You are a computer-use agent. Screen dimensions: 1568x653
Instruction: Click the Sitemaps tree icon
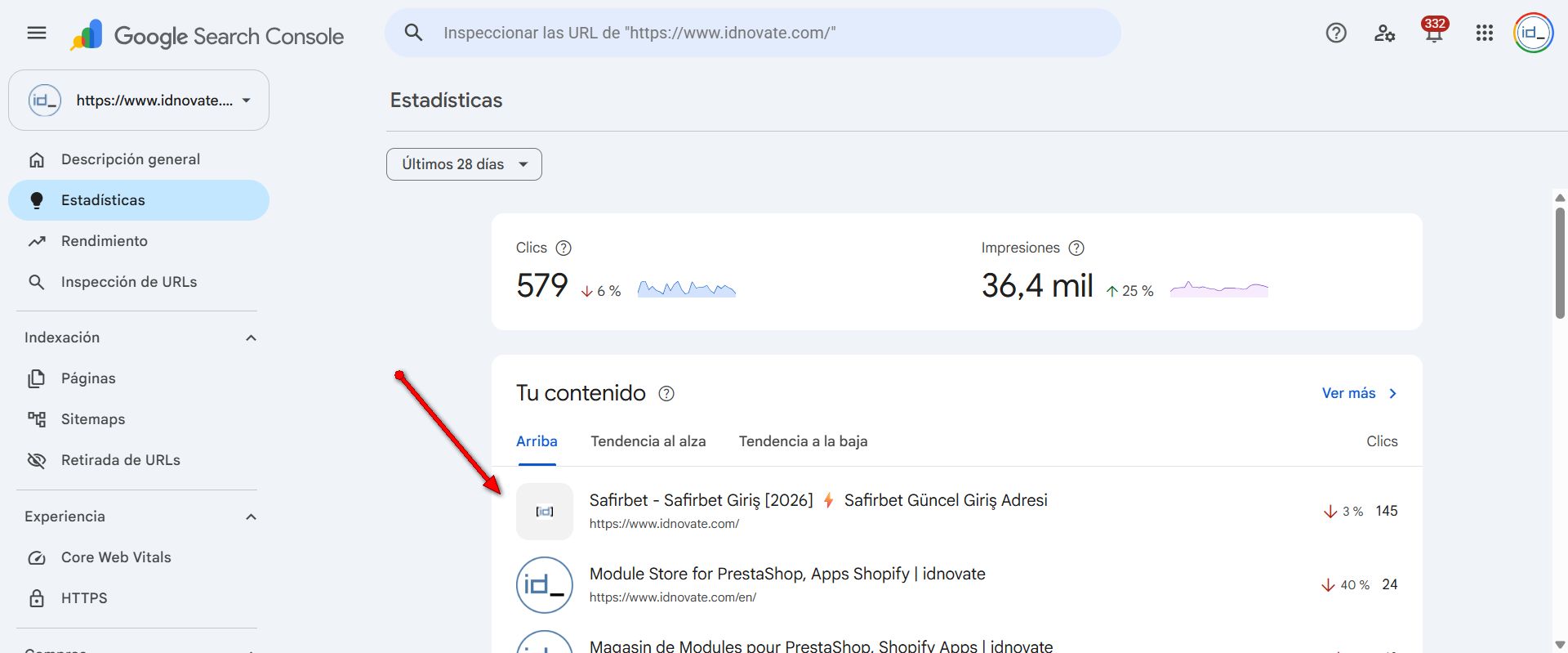37,420
